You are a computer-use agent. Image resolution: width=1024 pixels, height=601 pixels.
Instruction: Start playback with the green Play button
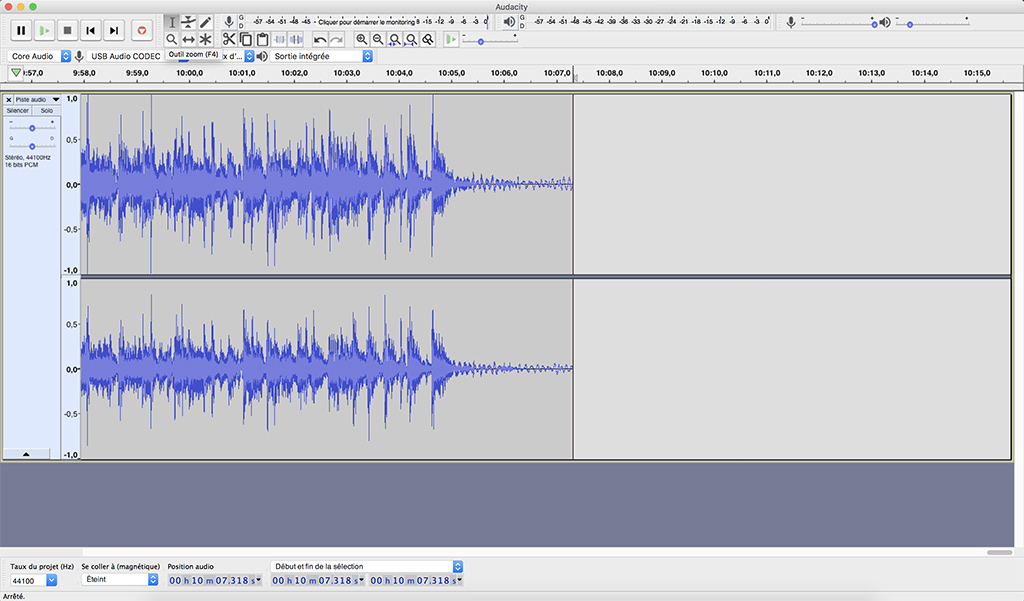44,30
